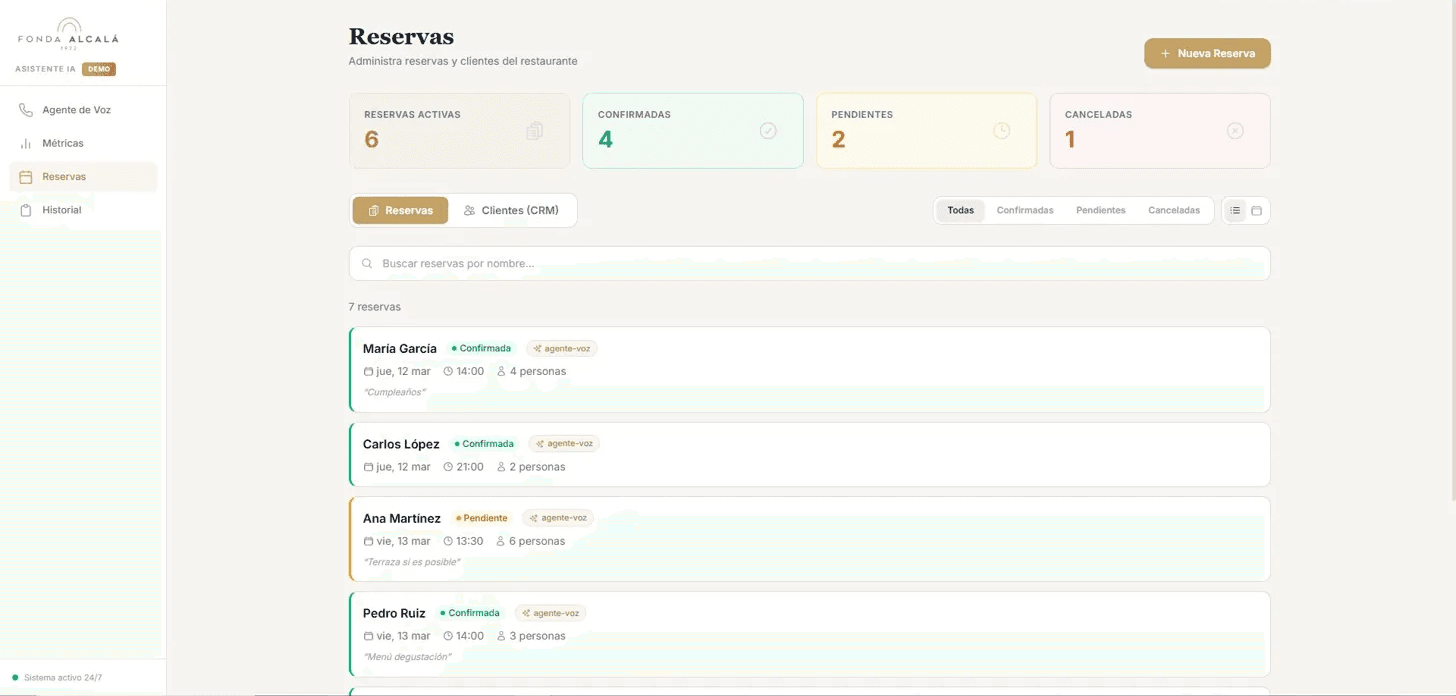The image size is (1456, 696).
Task: Click the agente-voz tag on María García
Action: (561, 349)
